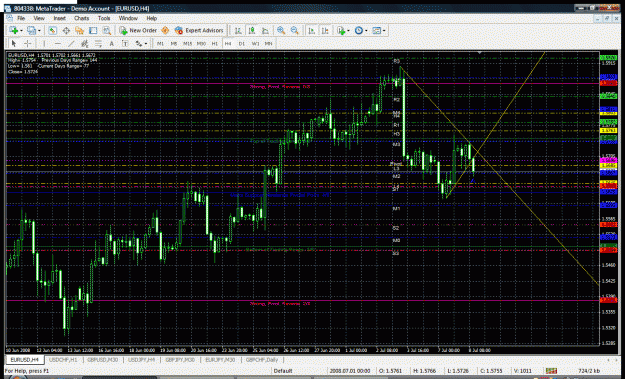
Task: Set timeframe to MN
Action: point(269,43)
